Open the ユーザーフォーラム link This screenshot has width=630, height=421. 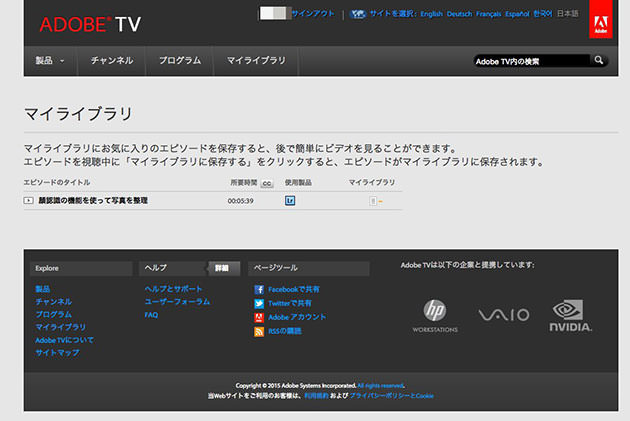pos(177,302)
